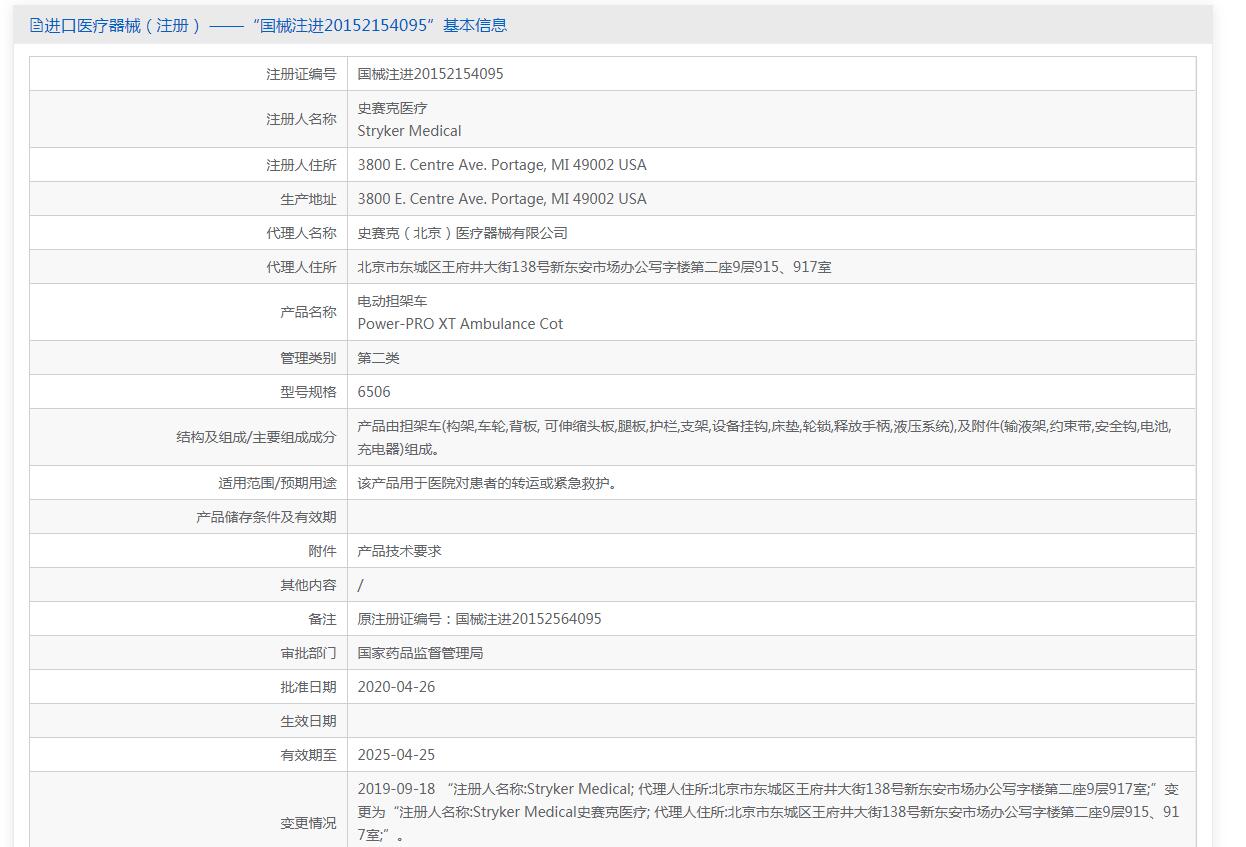
Task: Click the 审批部门 label
Action: tap(308, 653)
